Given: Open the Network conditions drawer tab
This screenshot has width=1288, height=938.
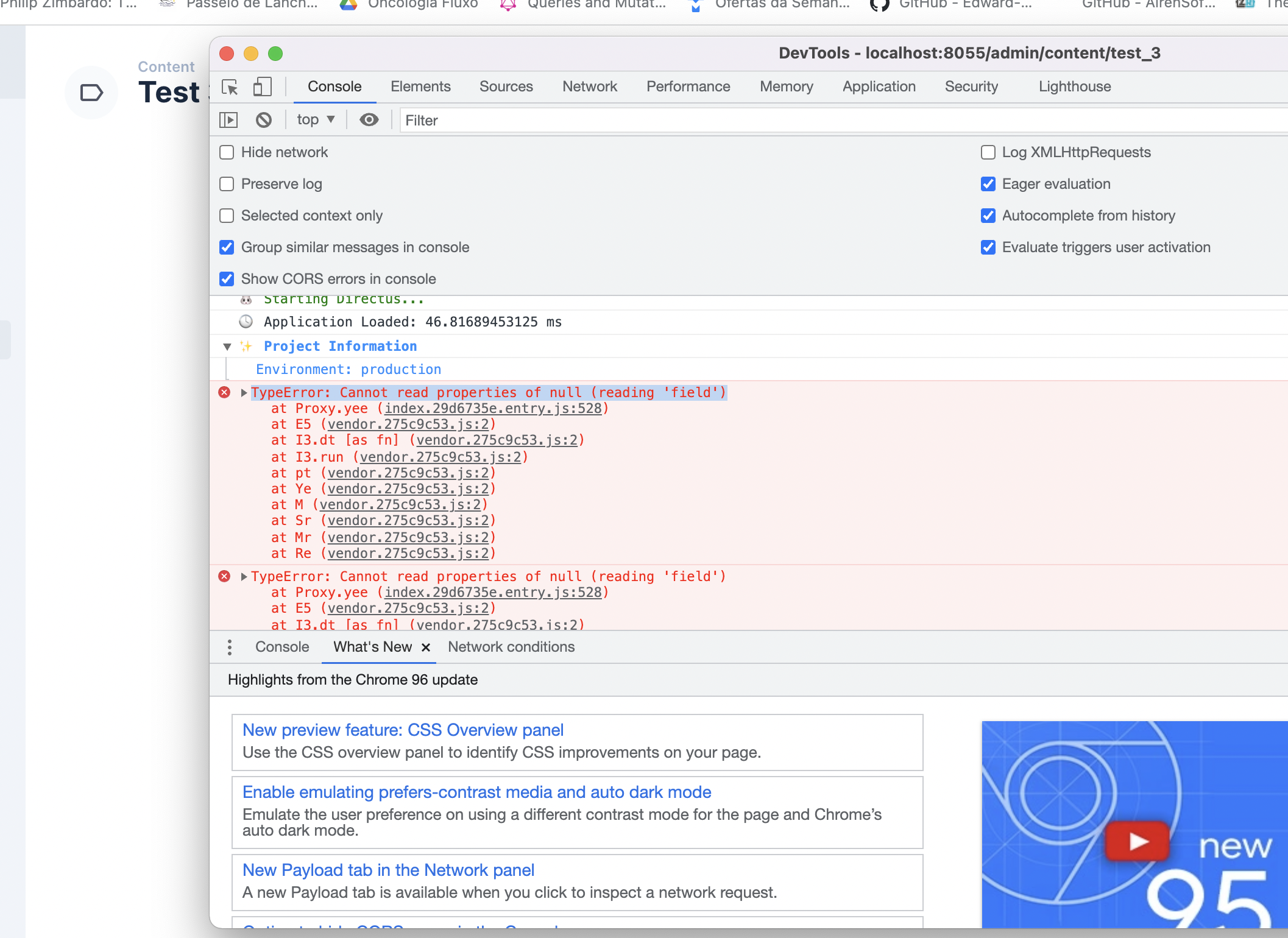Looking at the screenshot, I should tap(511, 647).
